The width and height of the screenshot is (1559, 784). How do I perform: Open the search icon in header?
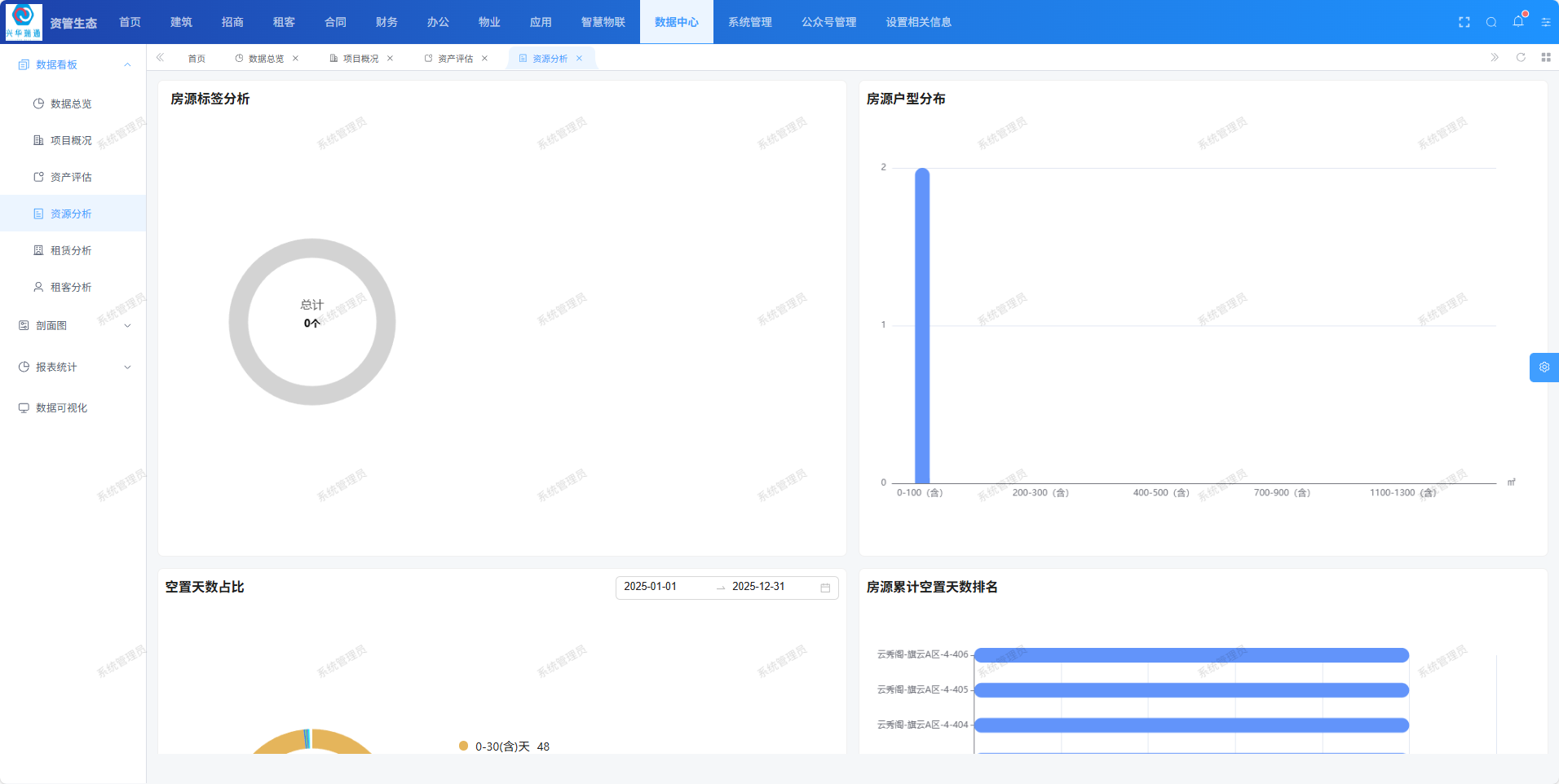pos(1491,22)
